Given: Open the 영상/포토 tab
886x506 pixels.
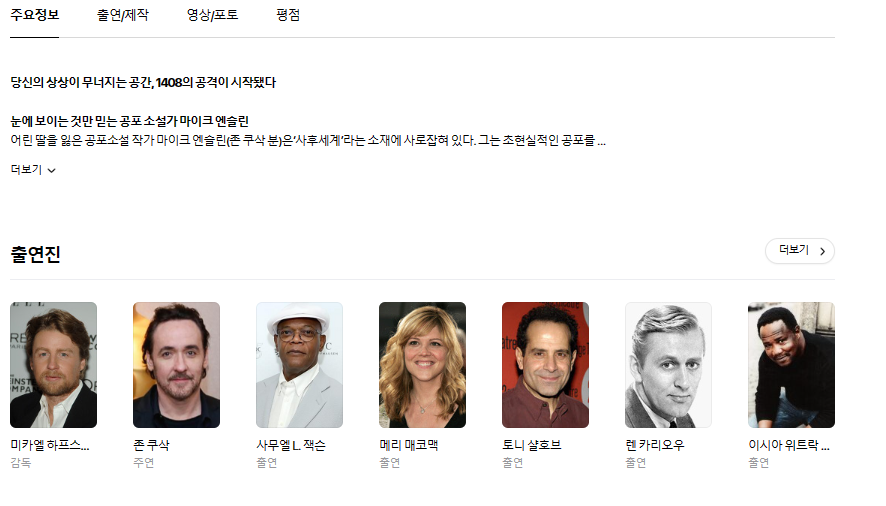Looking at the screenshot, I should [212, 15].
